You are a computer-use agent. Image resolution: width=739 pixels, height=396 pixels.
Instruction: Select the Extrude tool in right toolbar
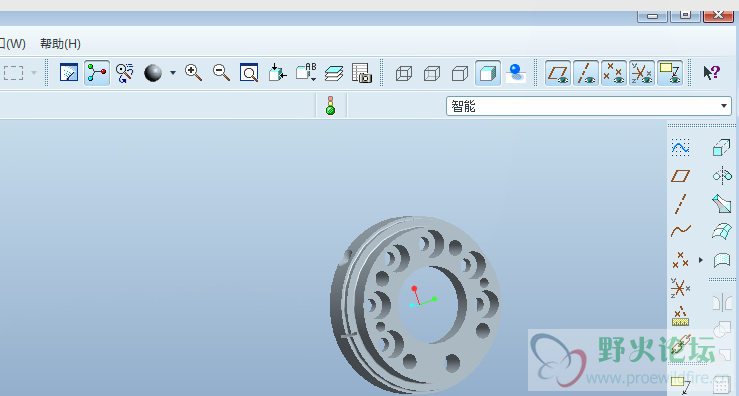point(722,148)
